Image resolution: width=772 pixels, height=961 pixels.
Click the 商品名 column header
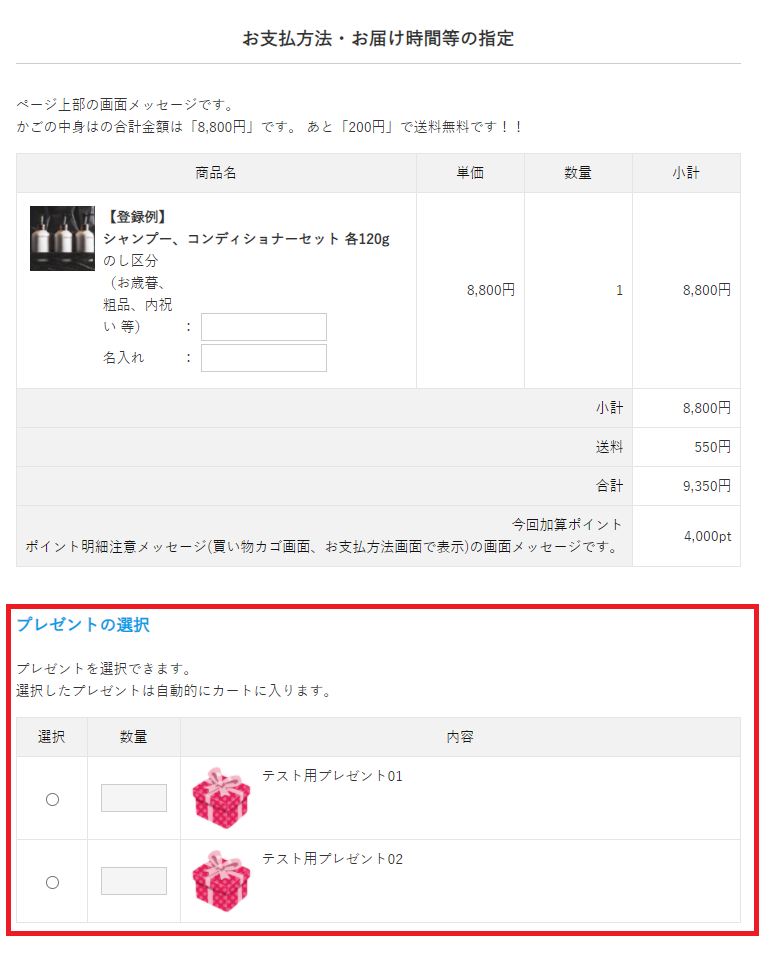point(216,173)
